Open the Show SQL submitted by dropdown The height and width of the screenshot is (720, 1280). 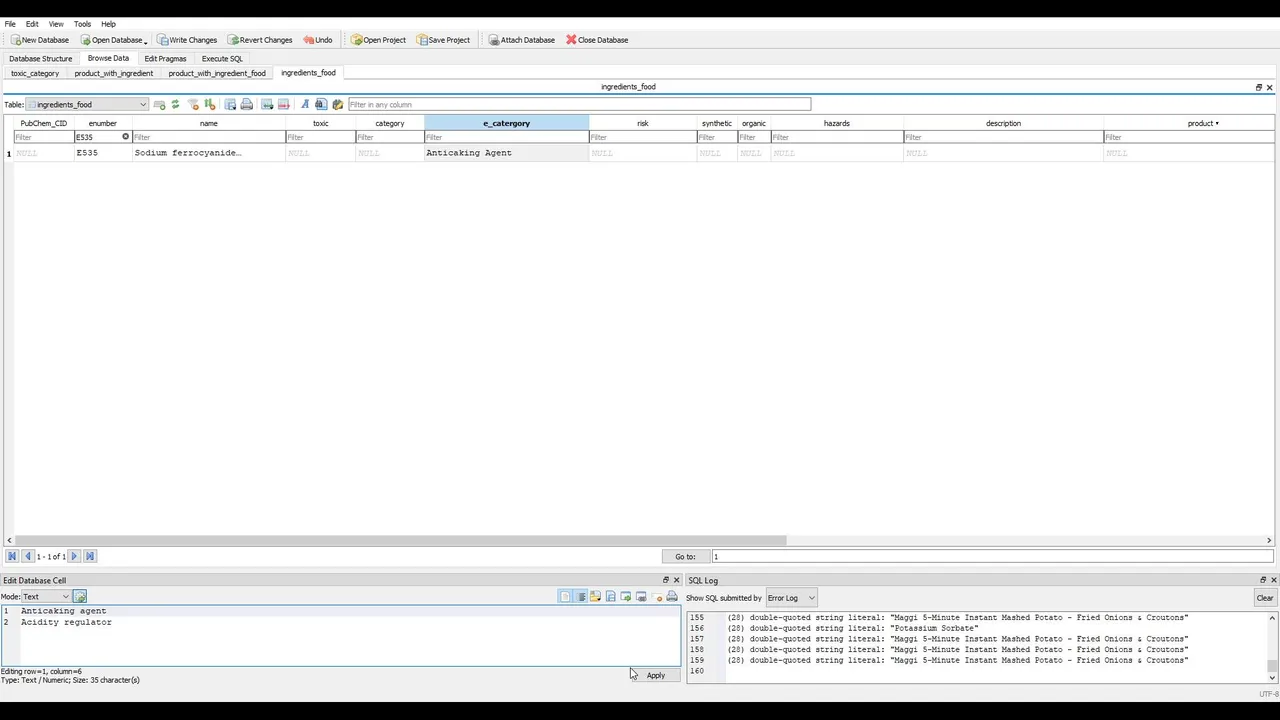[x=791, y=598]
